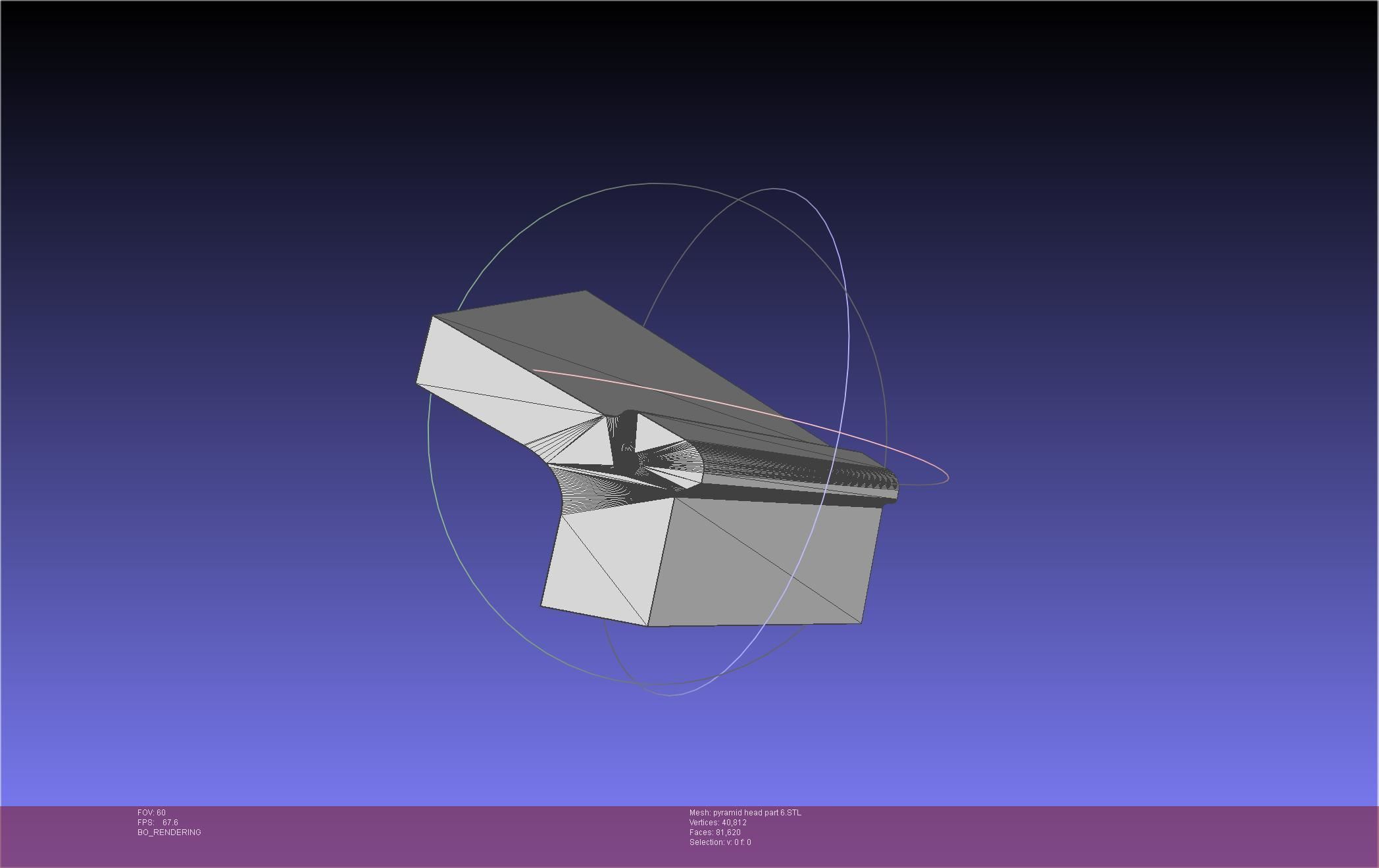This screenshot has width=1379, height=868.
Task: Click the Vertices: 40,812 info line
Action: click(x=718, y=823)
